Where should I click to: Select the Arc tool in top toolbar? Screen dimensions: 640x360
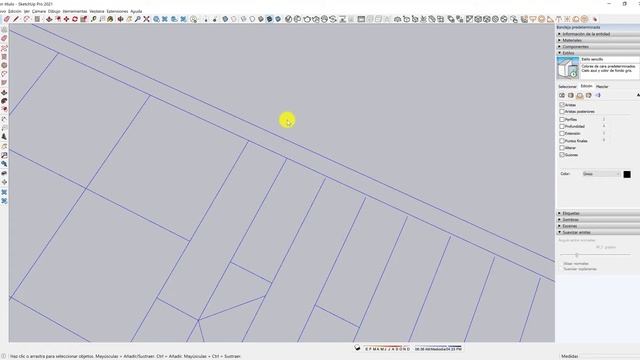pyautogui.click(x=27, y=19)
